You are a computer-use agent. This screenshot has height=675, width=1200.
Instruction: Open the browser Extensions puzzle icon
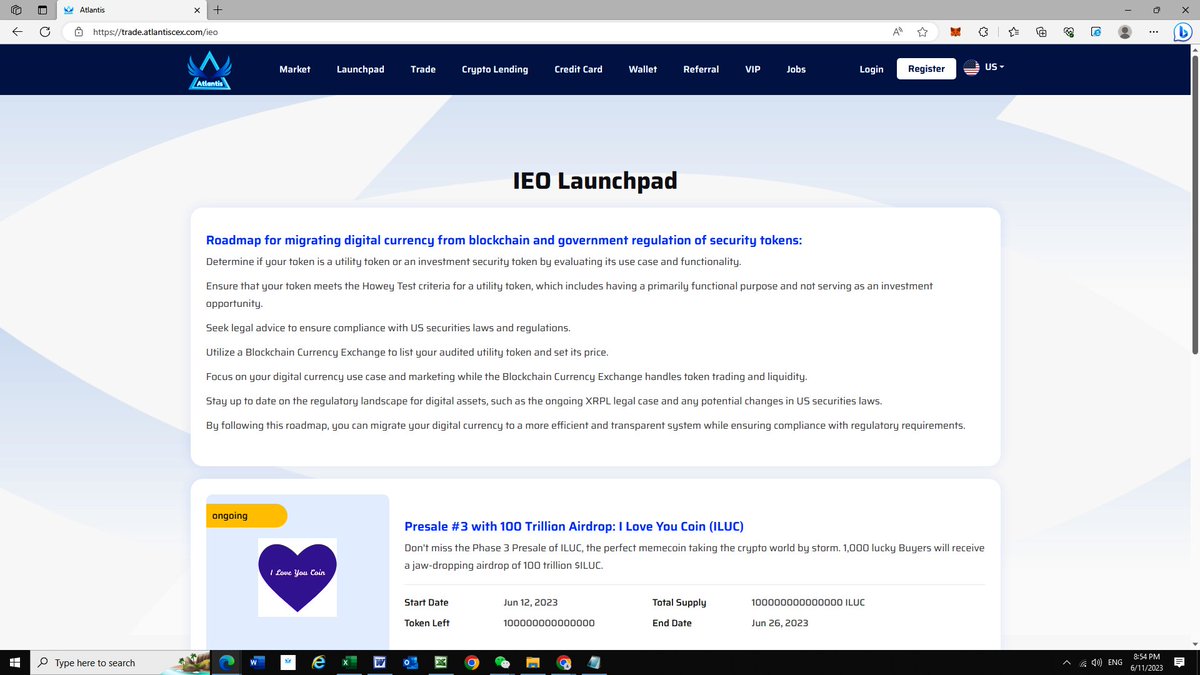[983, 32]
